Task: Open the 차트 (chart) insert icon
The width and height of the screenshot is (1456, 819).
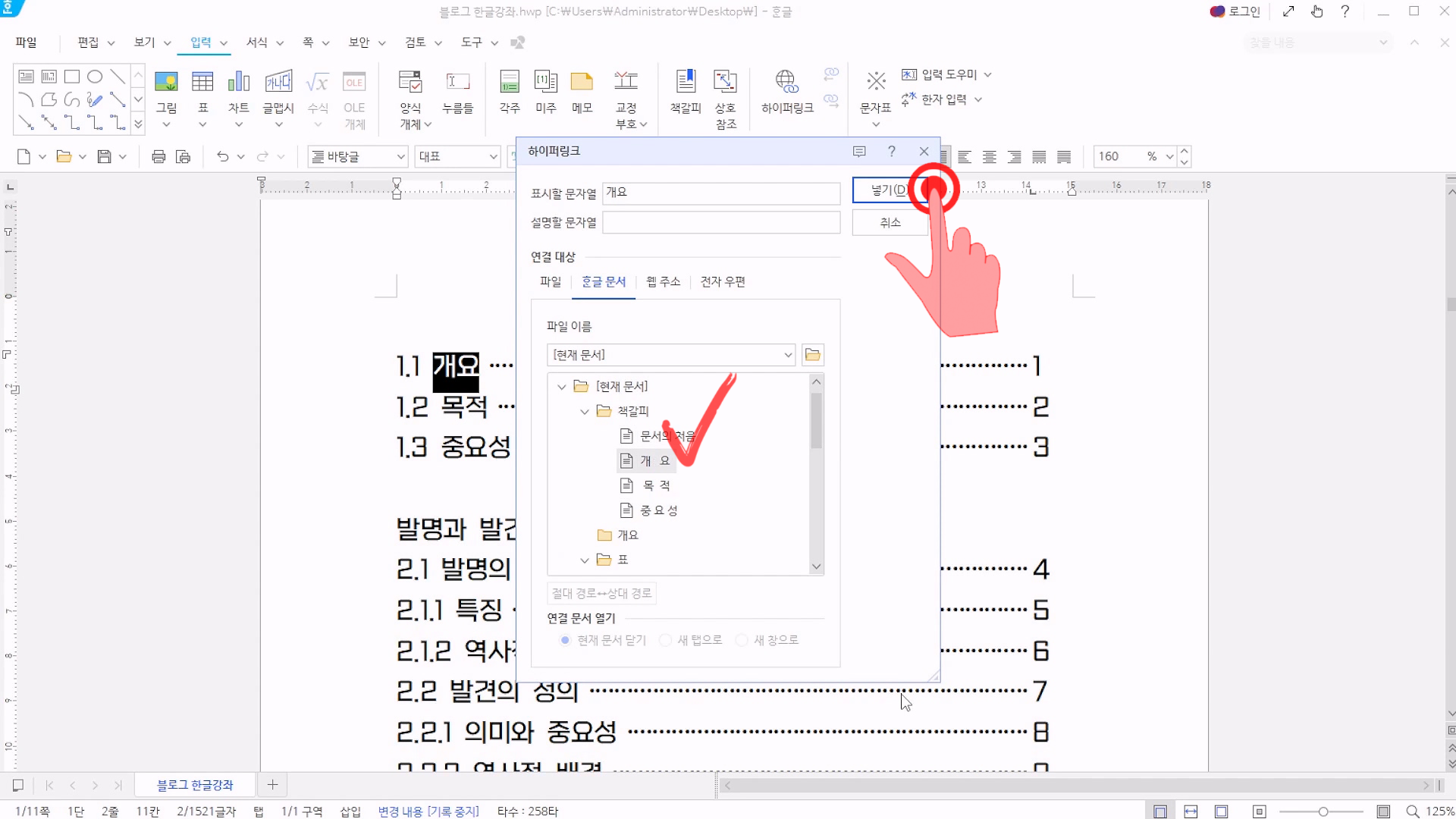Action: pos(239,82)
